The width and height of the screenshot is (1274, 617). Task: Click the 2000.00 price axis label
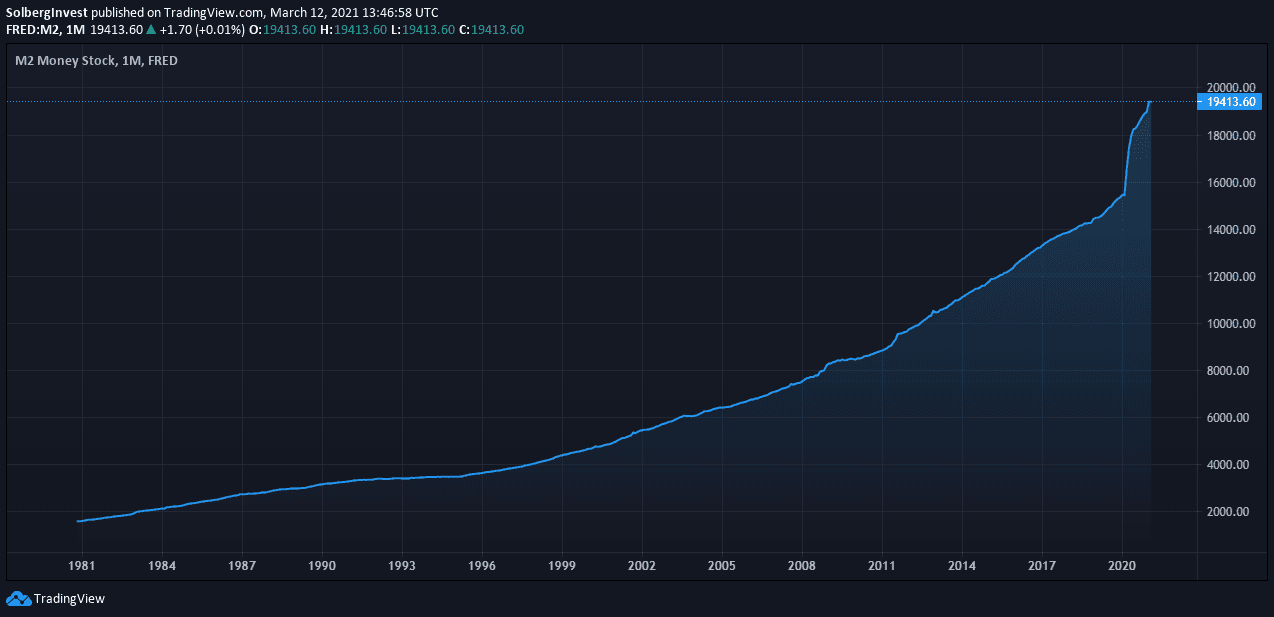pyautogui.click(x=1230, y=512)
